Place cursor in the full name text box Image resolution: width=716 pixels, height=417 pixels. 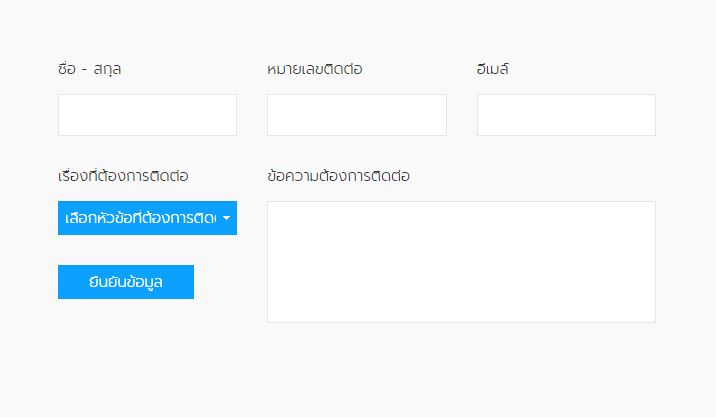pyautogui.click(x=147, y=115)
